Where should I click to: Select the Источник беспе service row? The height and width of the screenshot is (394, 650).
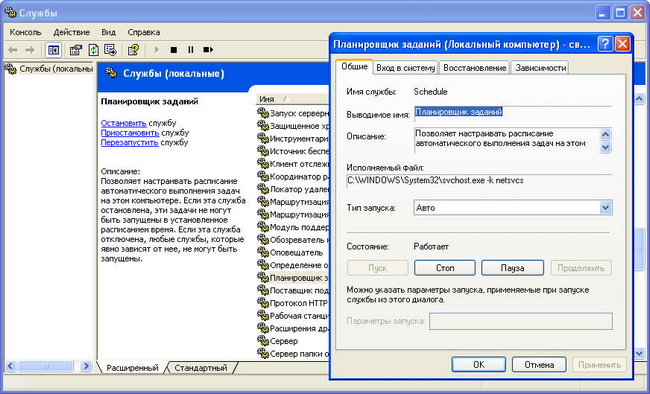[x=293, y=151]
